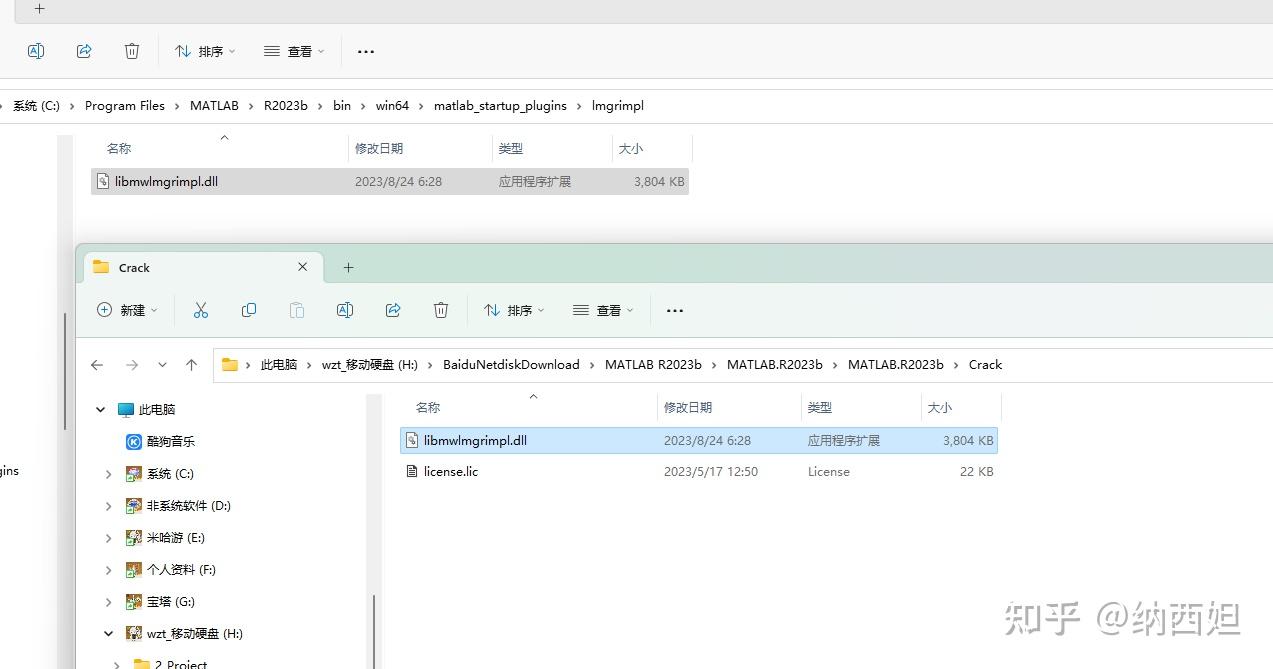Copy the selected file using the copy icon

coord(249,310)
